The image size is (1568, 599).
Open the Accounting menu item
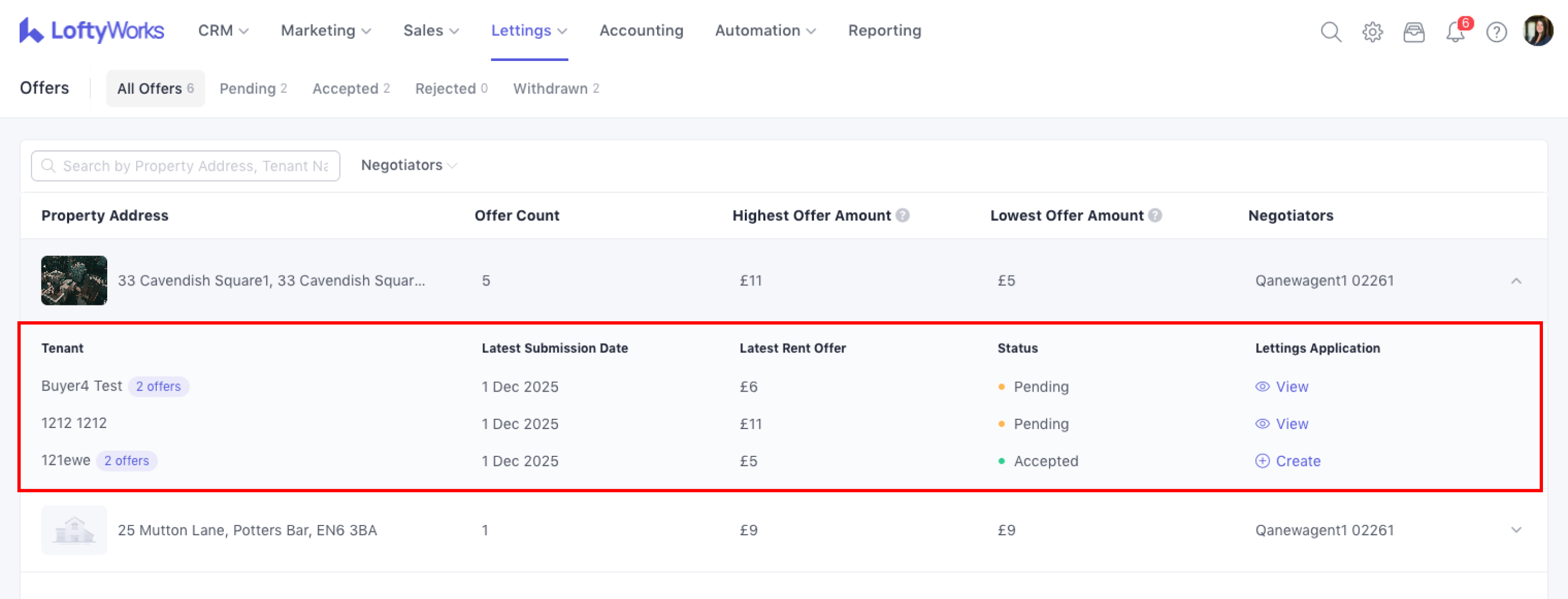coord(641,30)
